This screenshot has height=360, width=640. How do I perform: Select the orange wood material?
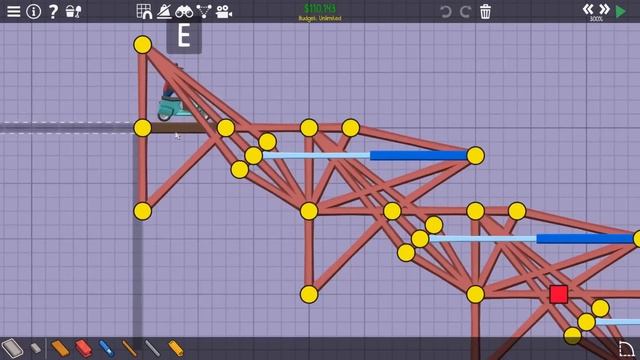click(60, 349)
